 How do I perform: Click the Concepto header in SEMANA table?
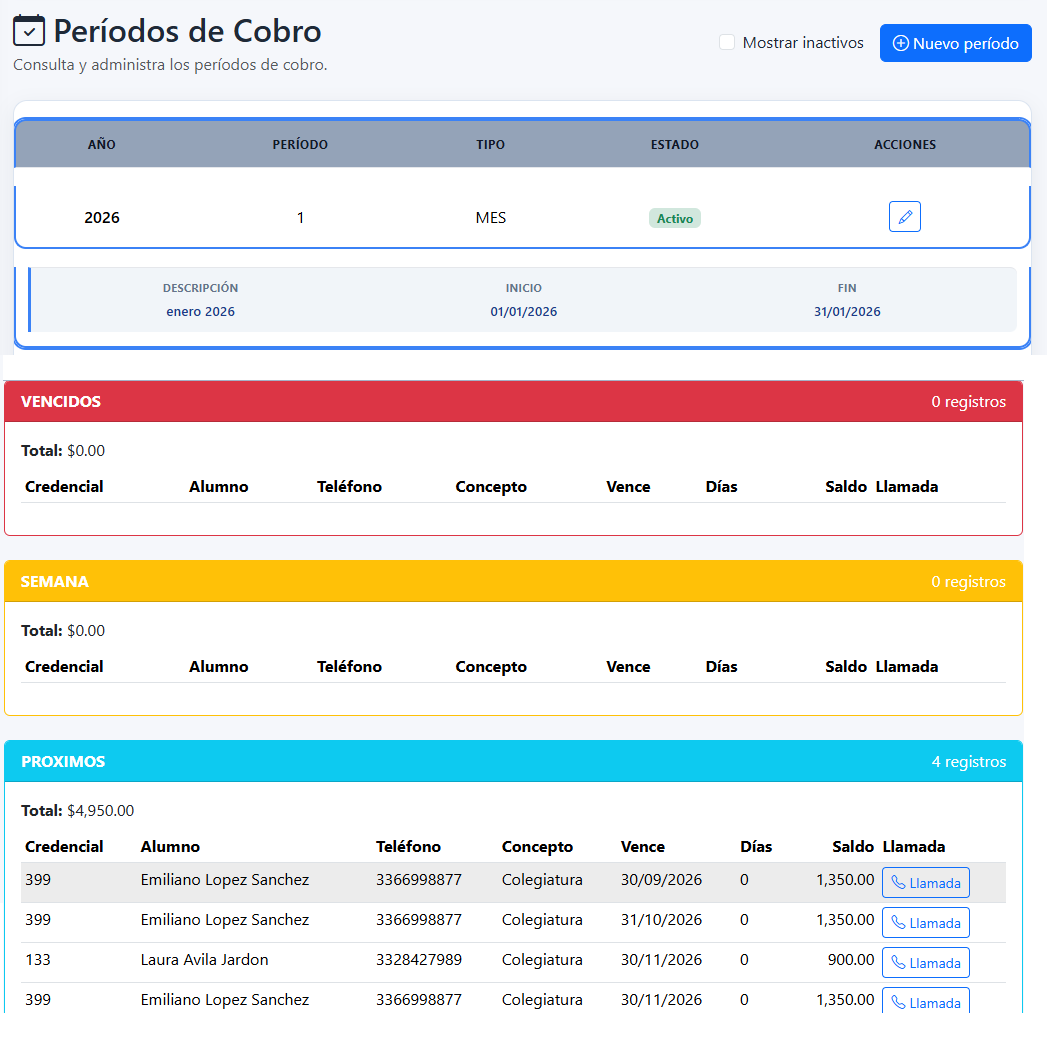(x=491, y=666)
